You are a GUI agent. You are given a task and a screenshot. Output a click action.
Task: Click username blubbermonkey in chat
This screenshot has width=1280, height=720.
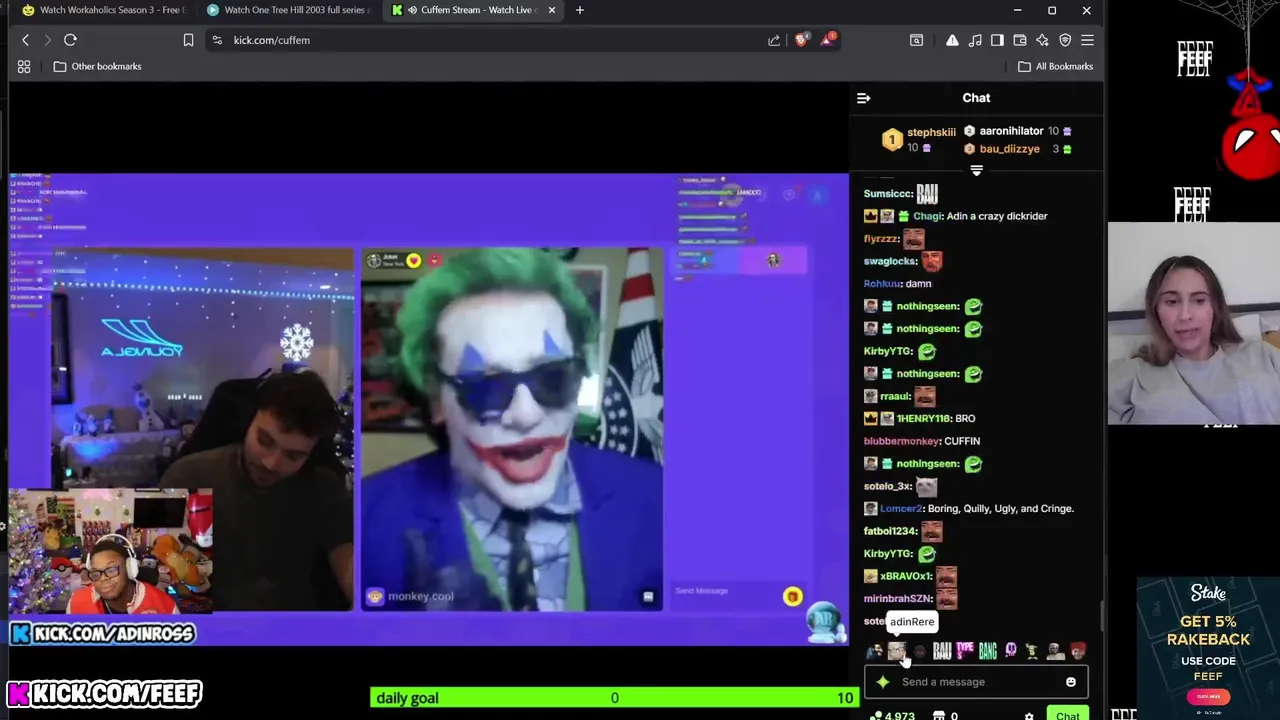[901, 441]
